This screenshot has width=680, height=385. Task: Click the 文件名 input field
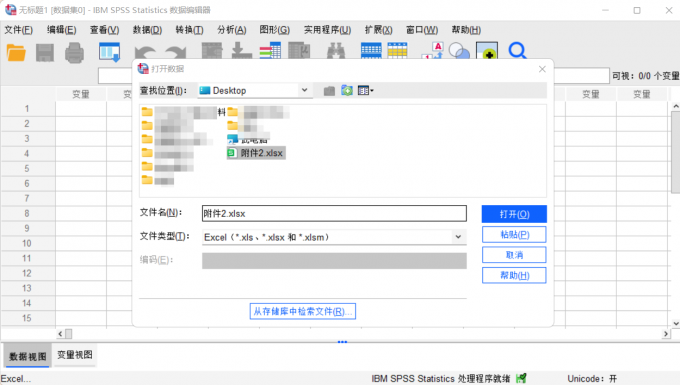(x=334, y=213)
